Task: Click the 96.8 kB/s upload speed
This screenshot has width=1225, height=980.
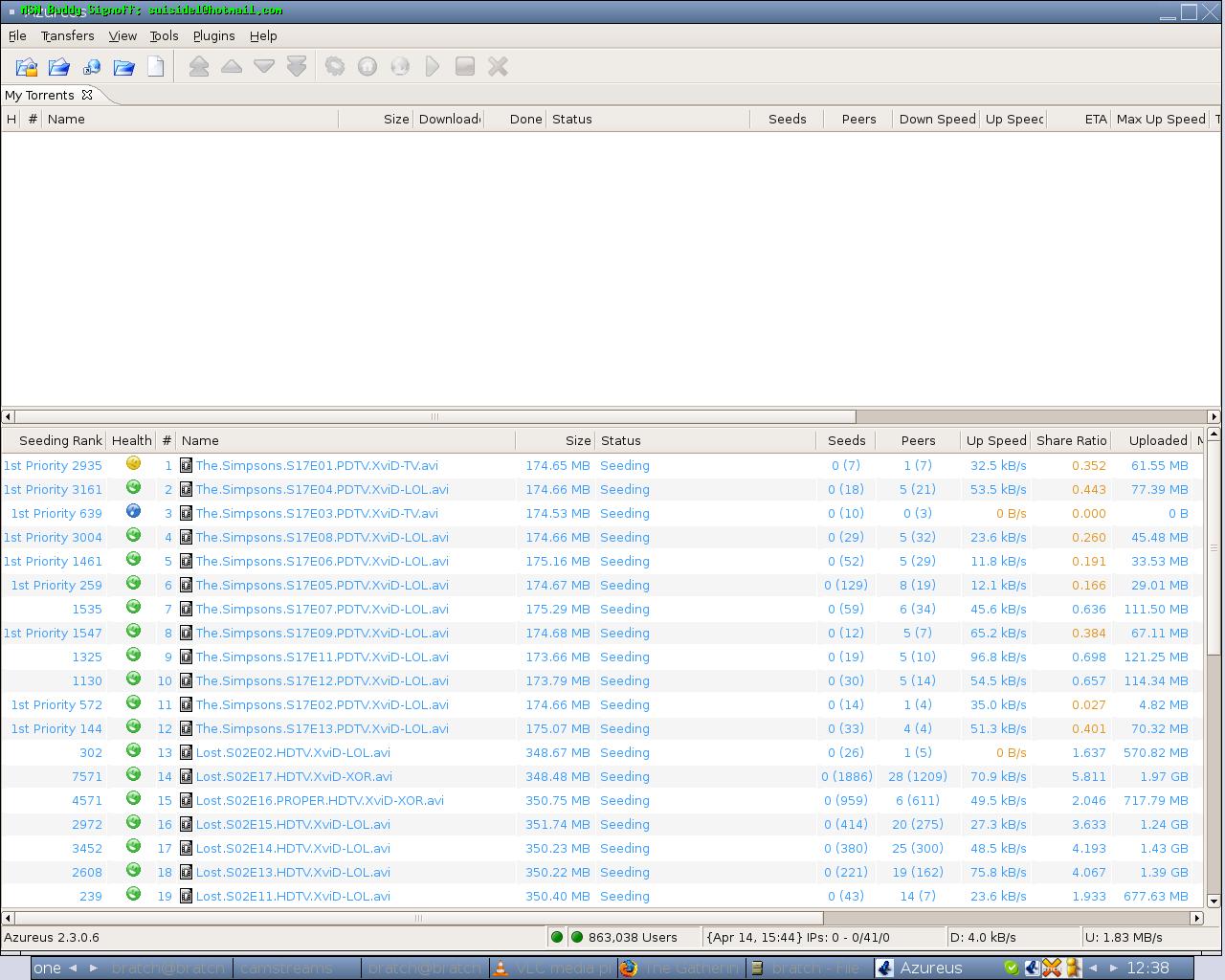Action: point(997,657)
